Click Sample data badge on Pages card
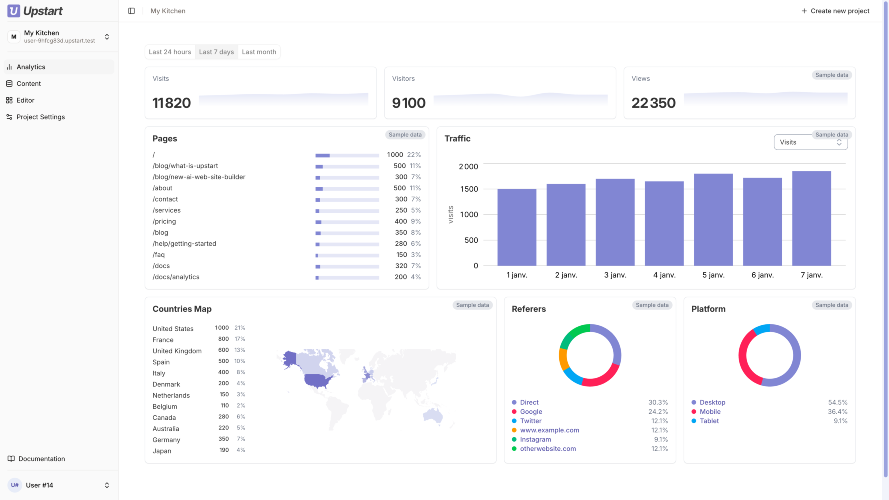 pyautogui.click(x=405, y=135)
